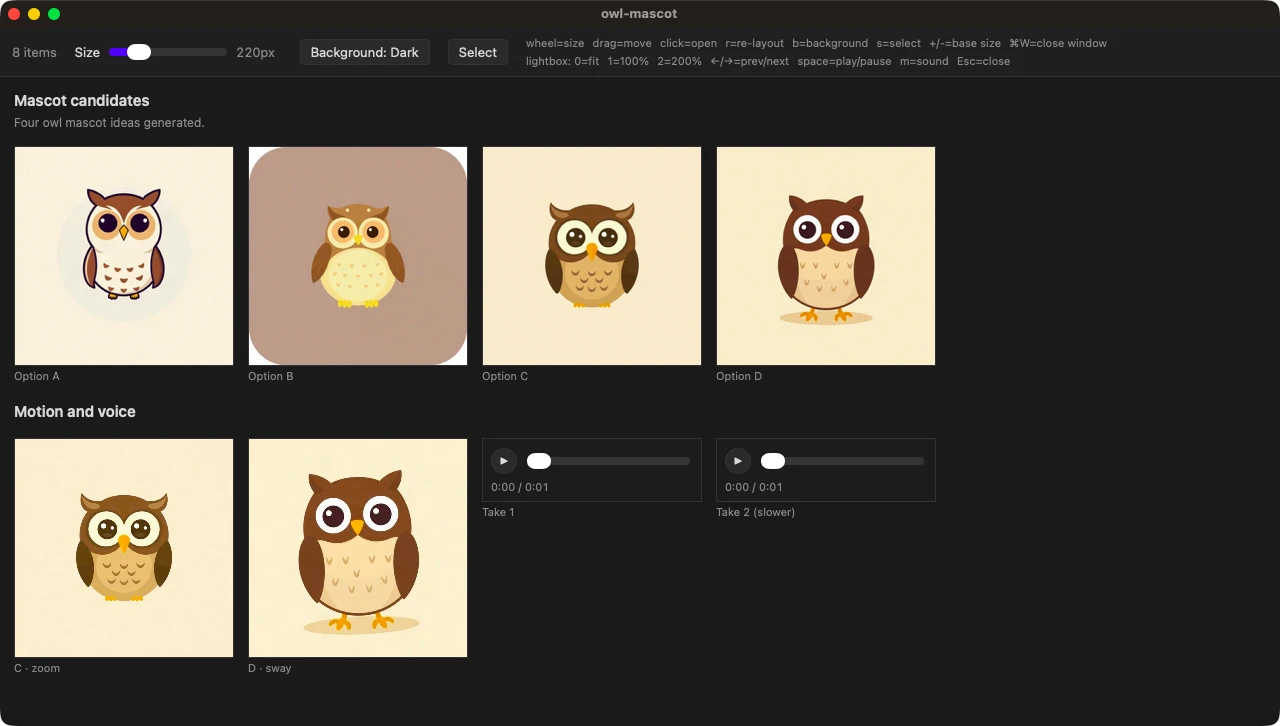The height and width of the screenshot is (726, 1280).
Task: Open the D · sway animation thumbnail
Action: coord(358,548)
